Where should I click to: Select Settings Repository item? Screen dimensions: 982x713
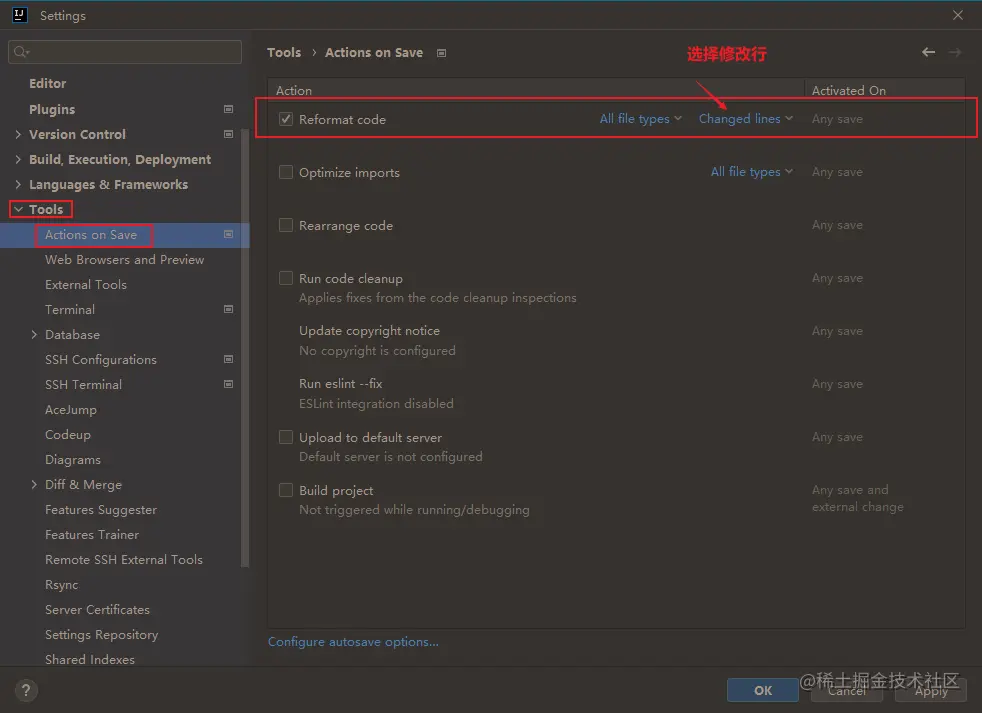tap(101, 635)
